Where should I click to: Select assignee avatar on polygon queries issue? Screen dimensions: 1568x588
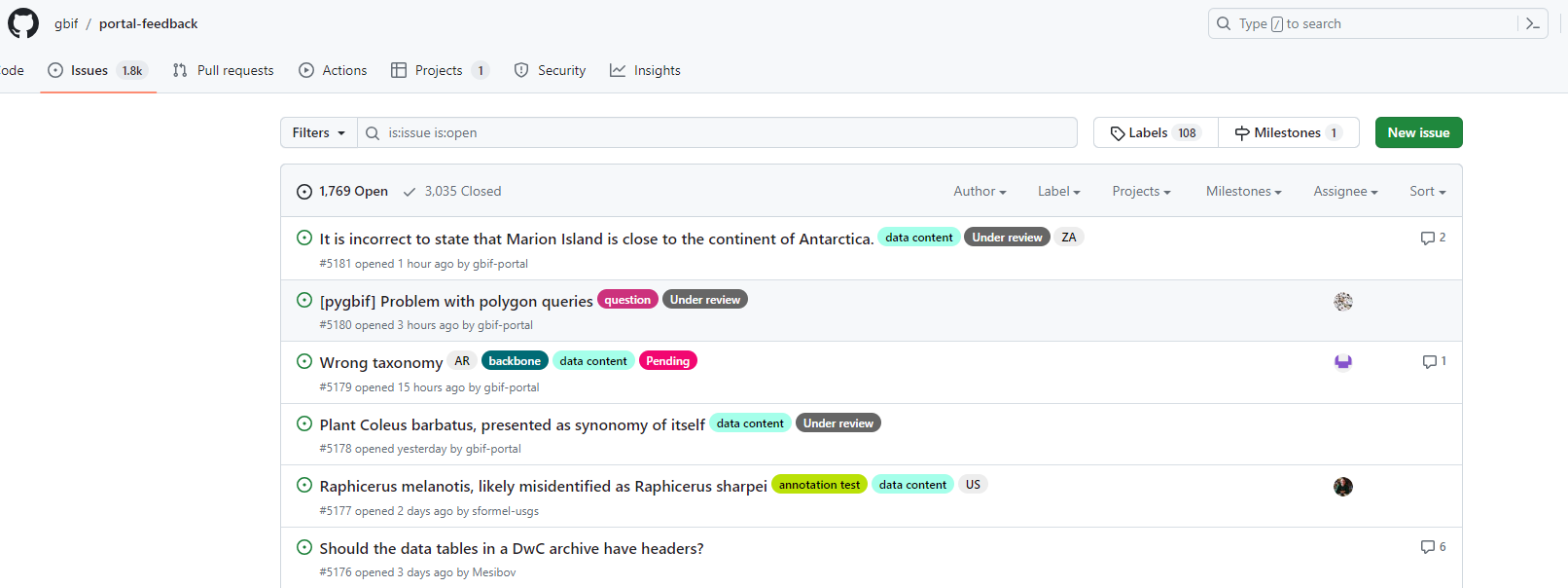pos(1343,302)
